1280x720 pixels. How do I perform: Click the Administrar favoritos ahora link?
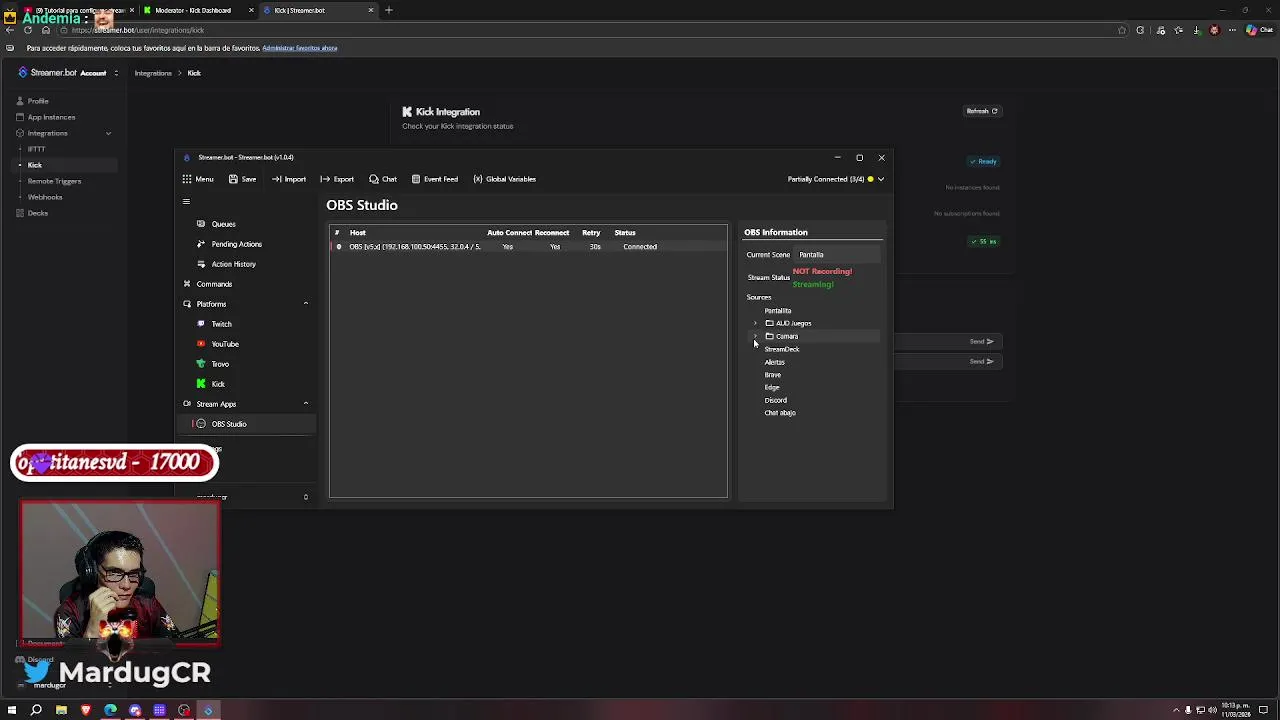pos(299,48)
